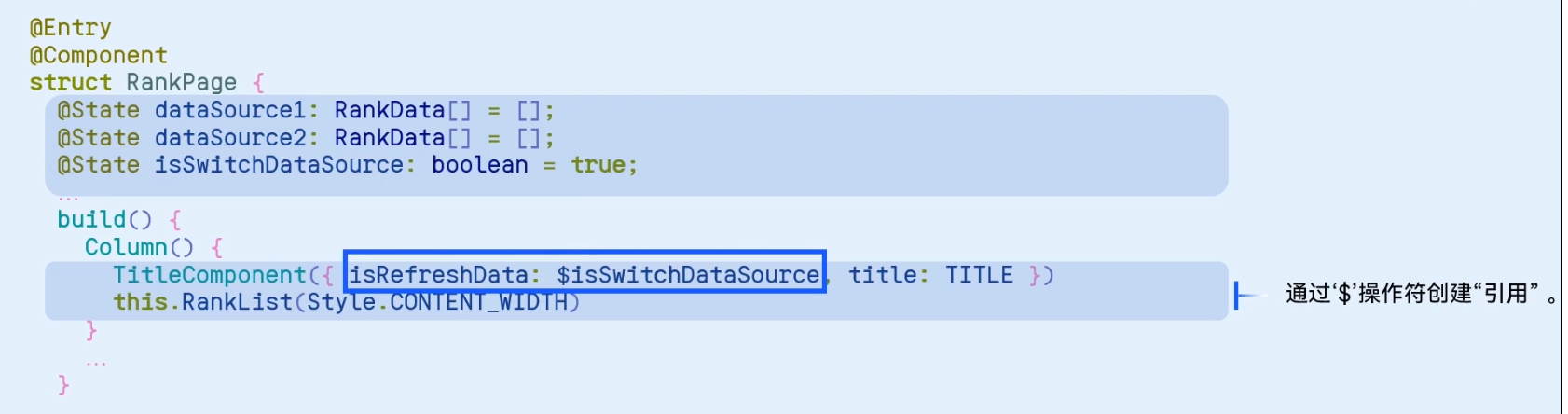The width and height of the screenshot is (1568, 414).
Task: Click the boolean type keyword
Action: (x=480, y=165)
